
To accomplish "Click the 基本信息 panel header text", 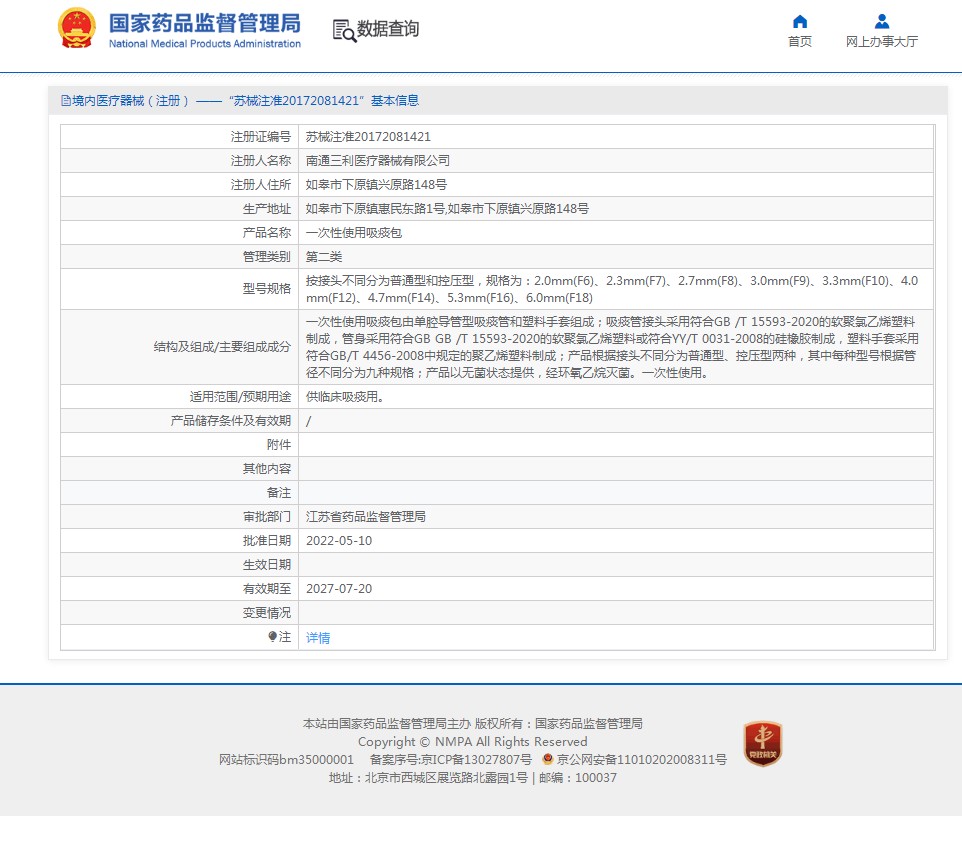I will [x=394, y=101].
